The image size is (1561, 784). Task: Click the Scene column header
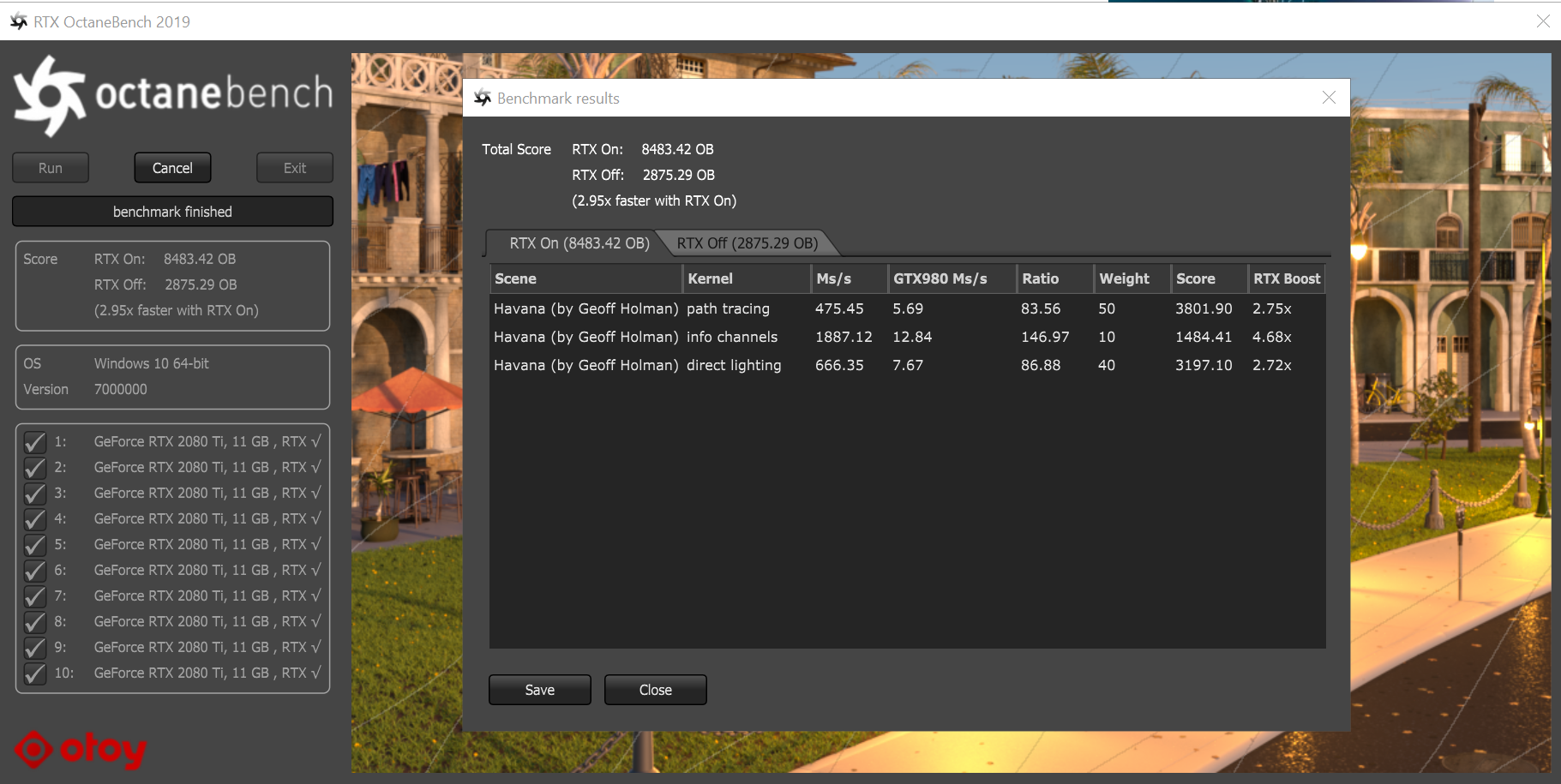tap(585, 278)
